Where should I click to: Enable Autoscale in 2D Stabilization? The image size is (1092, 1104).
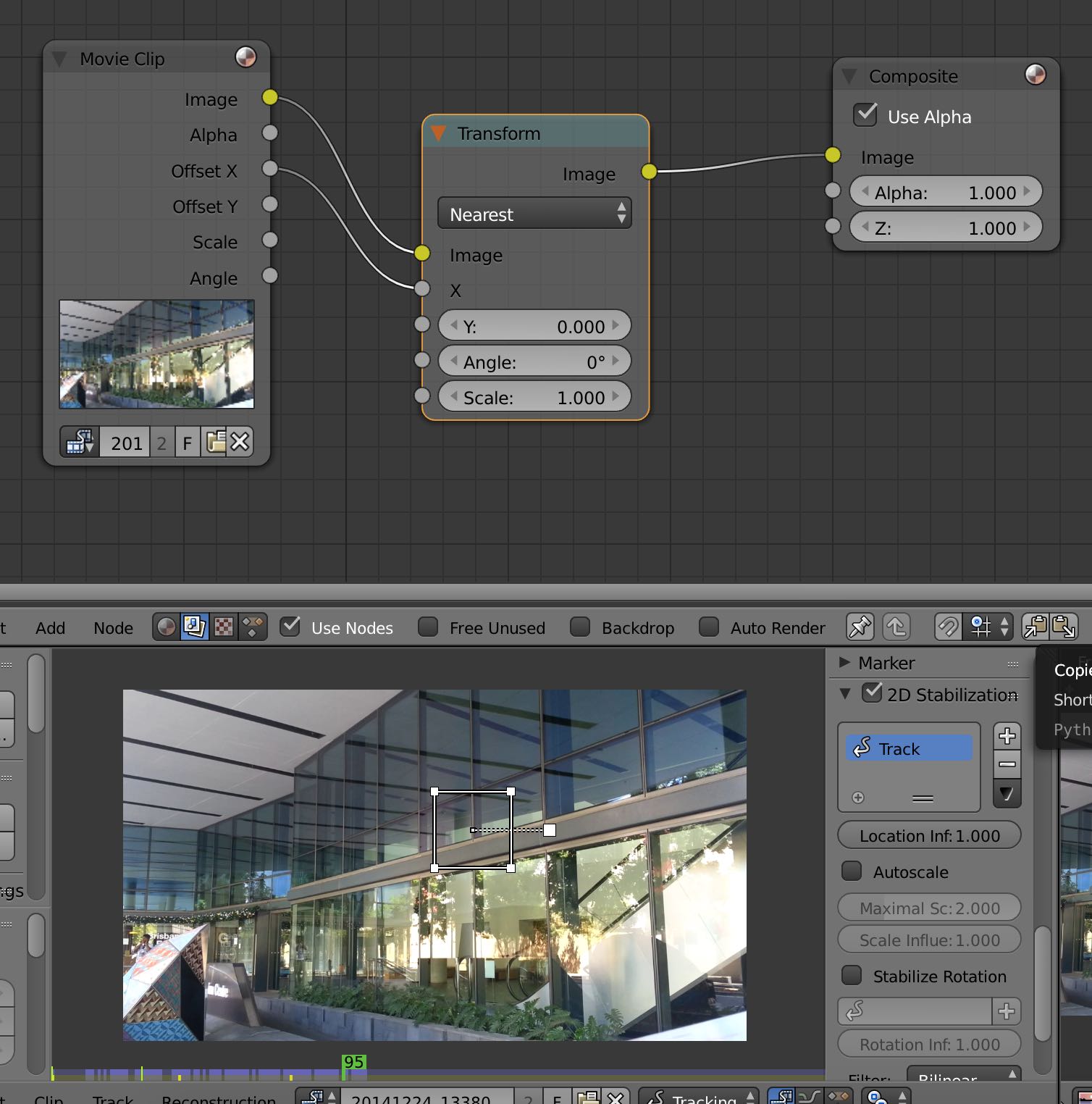coord(852,872)
